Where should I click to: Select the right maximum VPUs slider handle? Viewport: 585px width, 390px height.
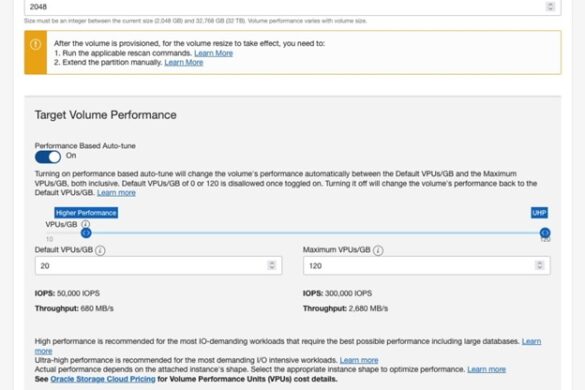545,233
